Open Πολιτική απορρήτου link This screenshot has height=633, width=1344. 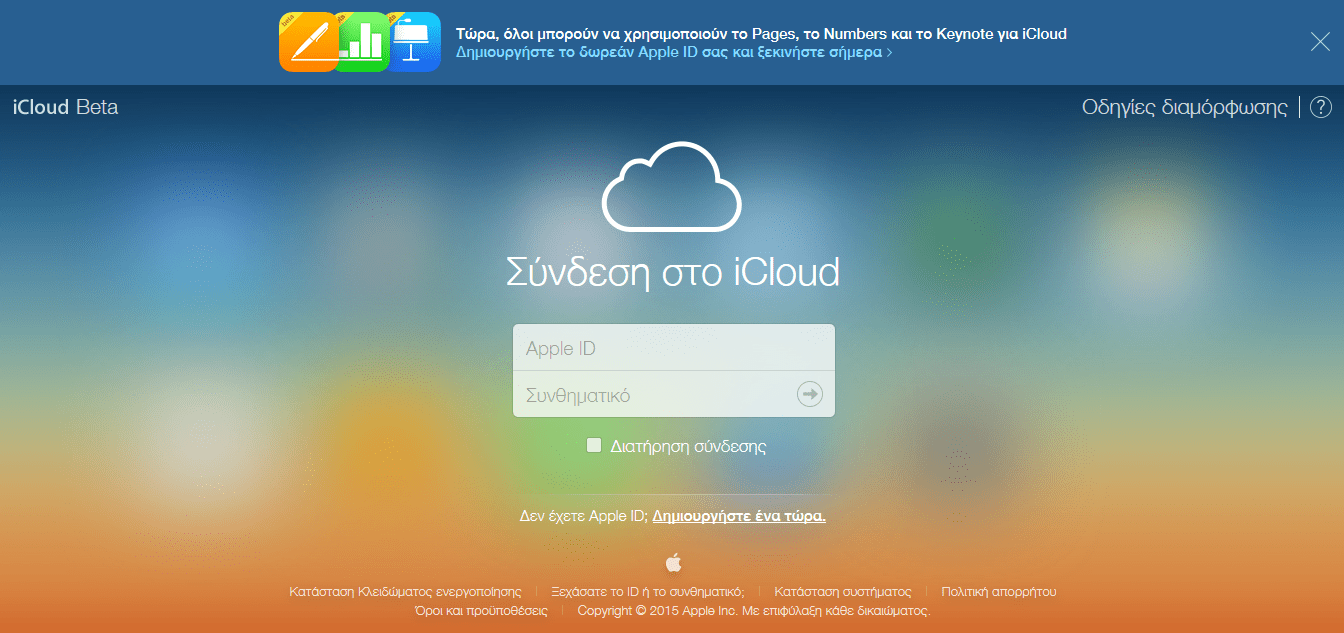(999, 591)
